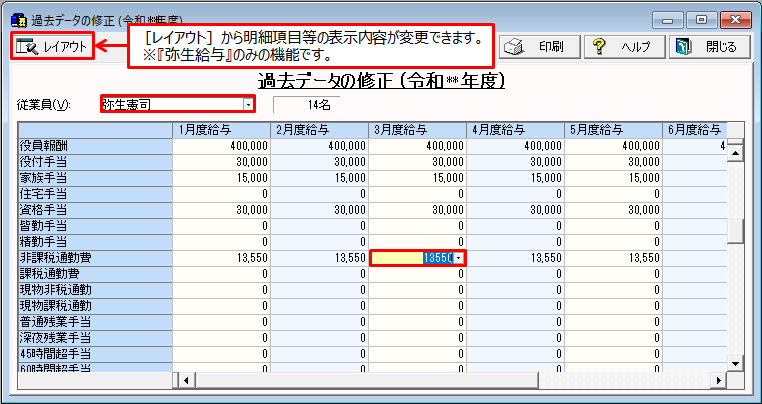Open ヘルプ help
This screenshot has width=762, height=404.
click(x=622, y=46)
